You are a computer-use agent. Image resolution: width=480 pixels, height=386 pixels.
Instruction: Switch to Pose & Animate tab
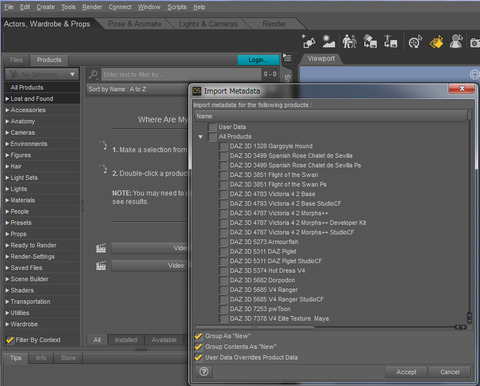[135, 24]
